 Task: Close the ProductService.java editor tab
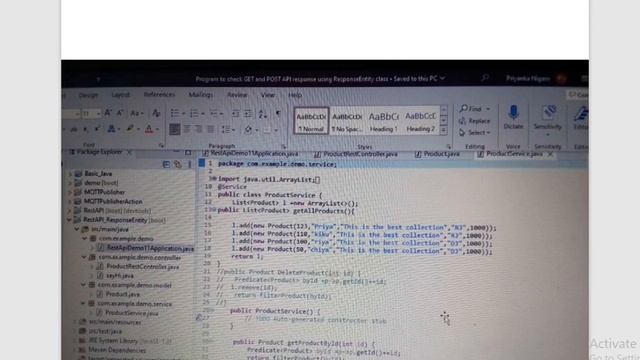pos(550,154)
